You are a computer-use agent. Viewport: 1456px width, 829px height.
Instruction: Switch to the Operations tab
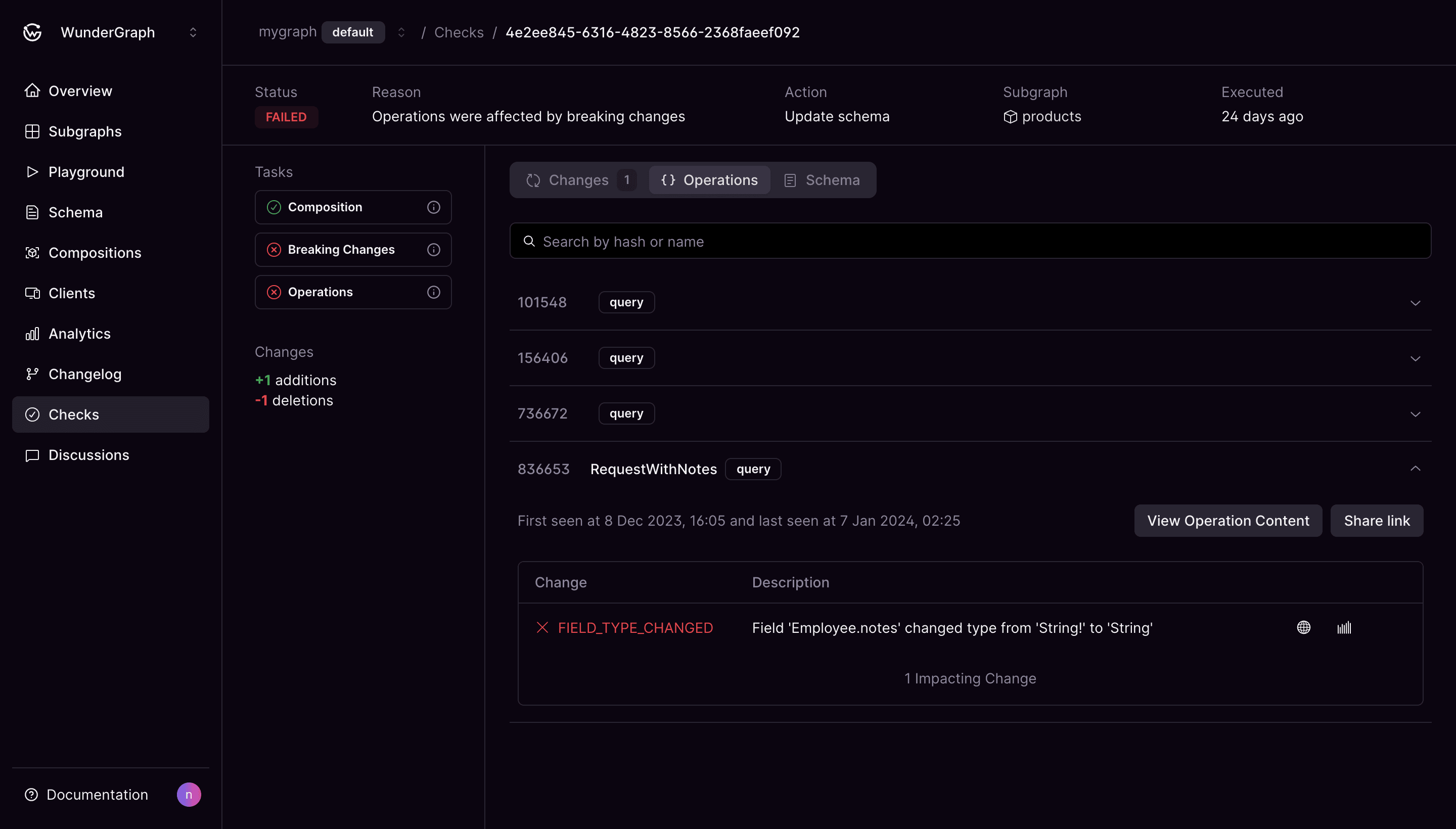click(x=709, y=180)
